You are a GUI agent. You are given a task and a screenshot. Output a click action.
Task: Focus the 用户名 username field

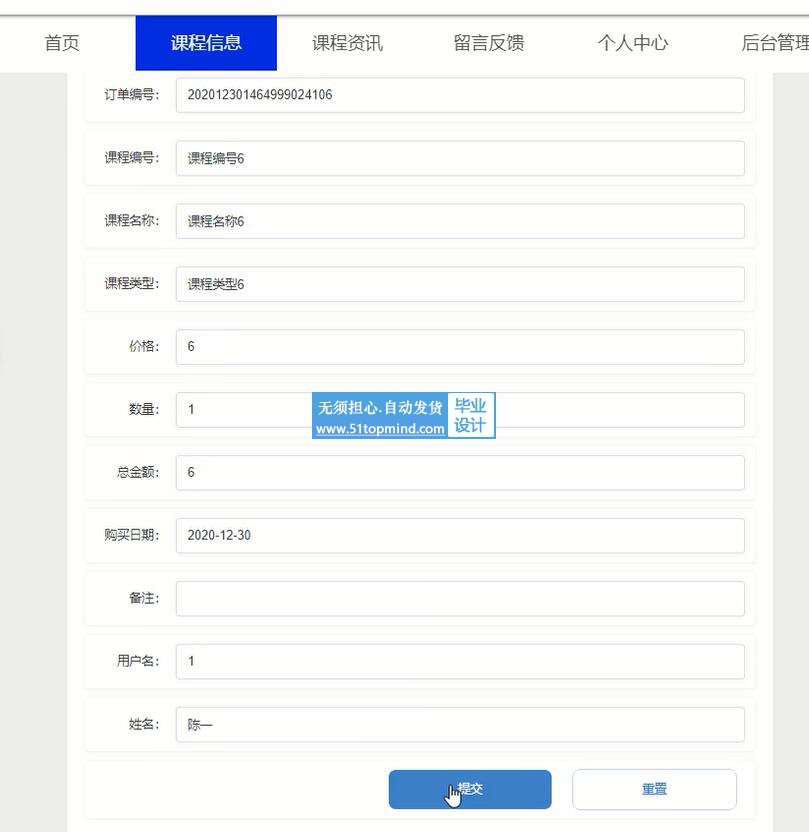click(460, 662)
